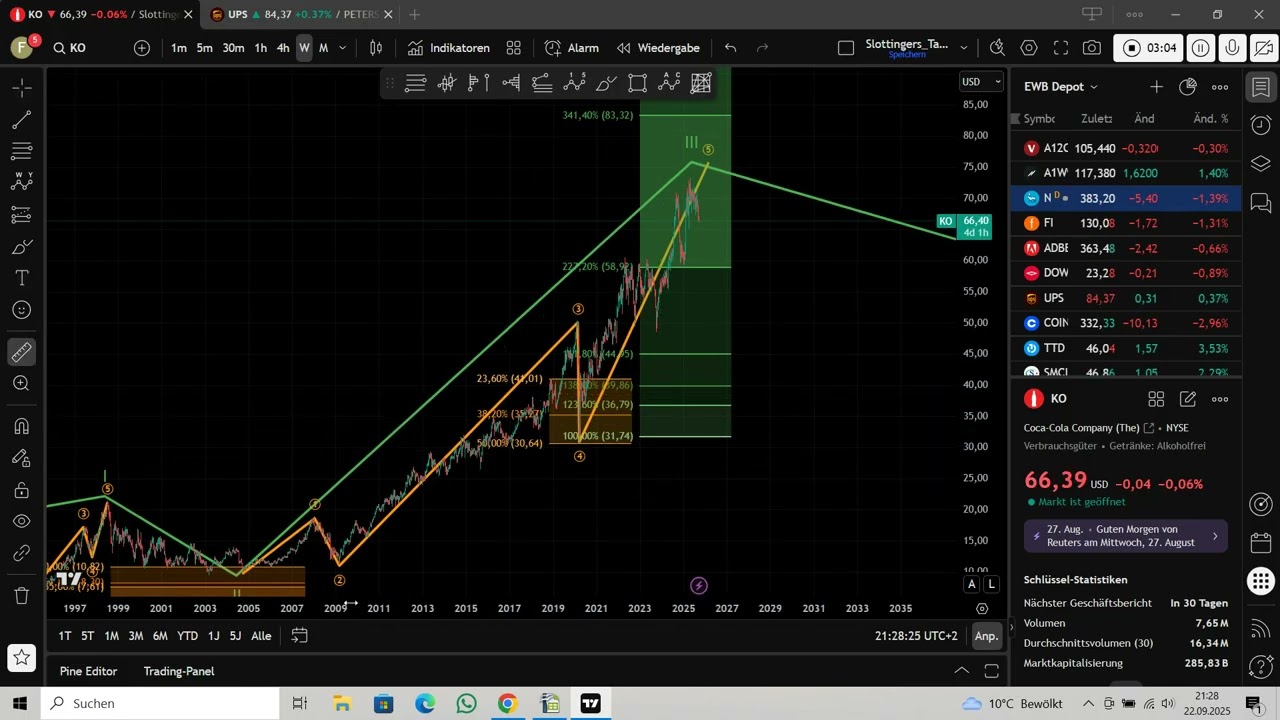The image size is (1280, 720).
Task: Open the chart type candles menu
Action: (376, 48)
